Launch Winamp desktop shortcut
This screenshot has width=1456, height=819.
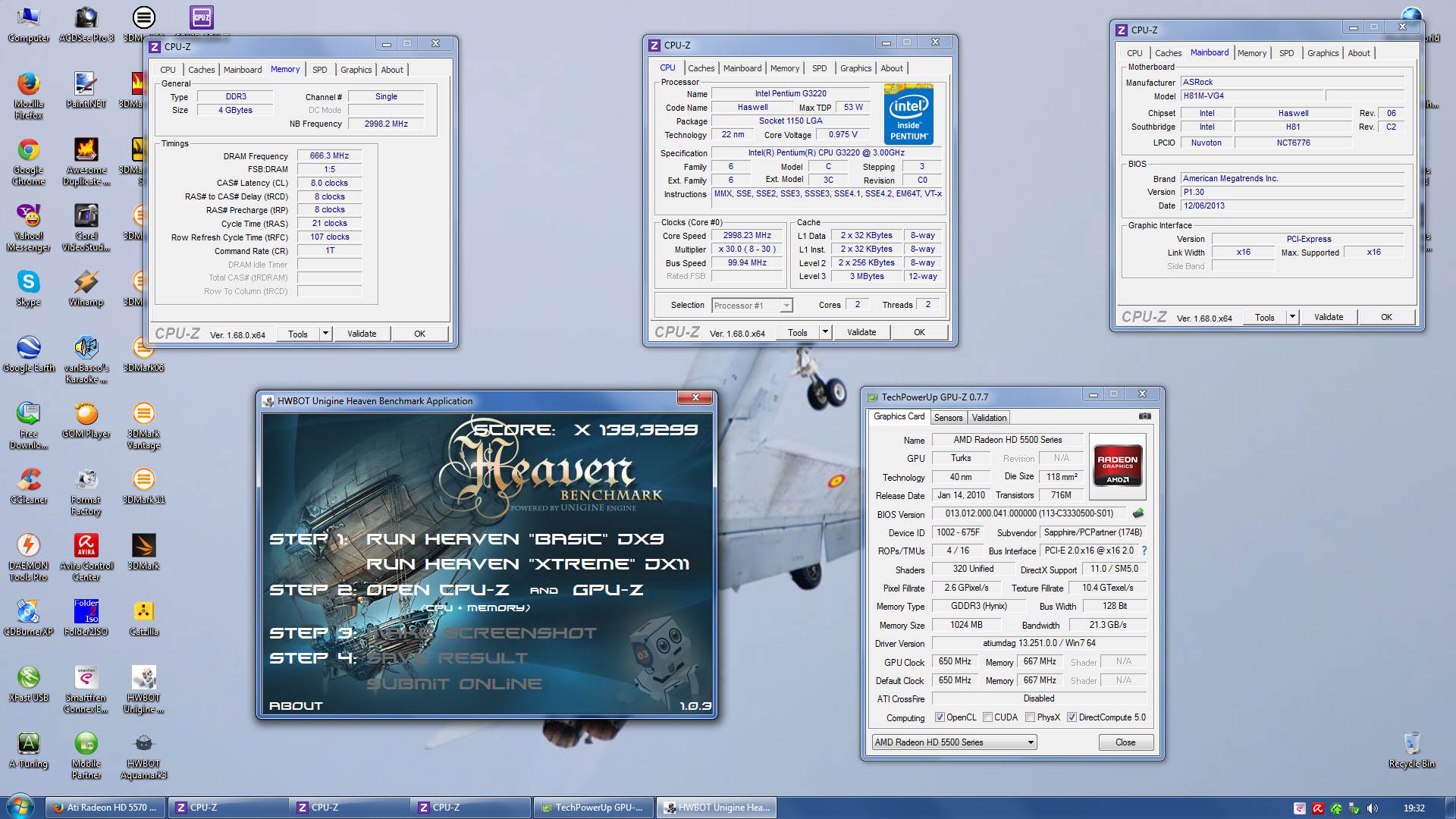86,287
